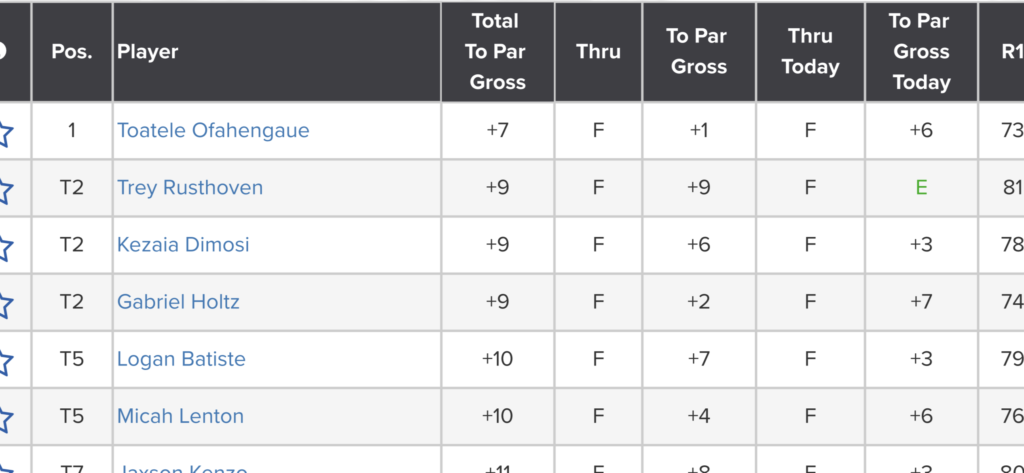Open Trey Rusthoven player link
This screenshot has width=1024, height=473.
tap(190, 187)
